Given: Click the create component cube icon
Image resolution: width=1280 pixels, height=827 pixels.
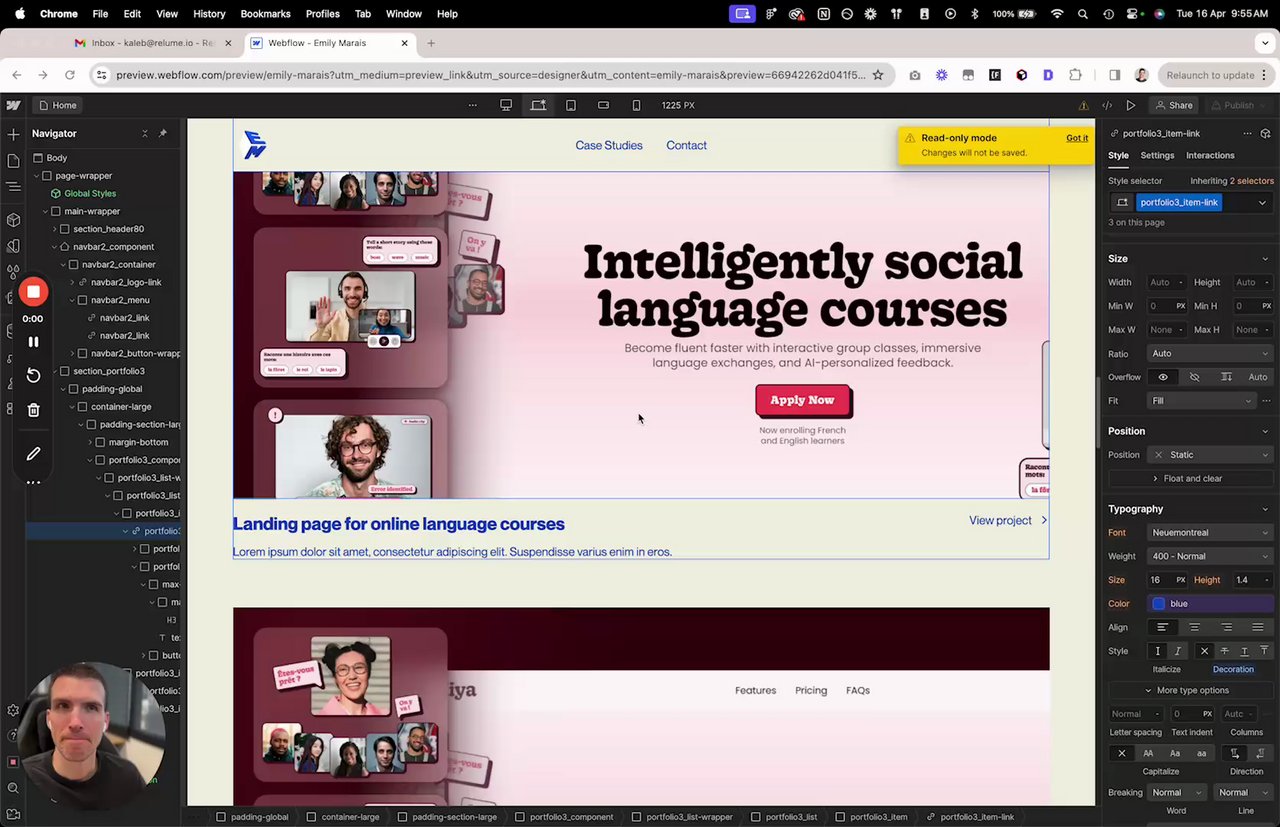Looking at the screenshot, I should pyautogui.click(x=1265, y=133).
